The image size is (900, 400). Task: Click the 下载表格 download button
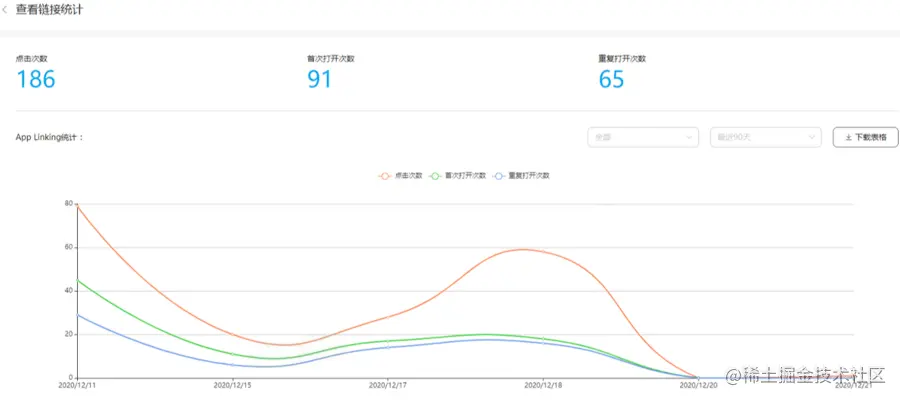[x=866, y=137]
